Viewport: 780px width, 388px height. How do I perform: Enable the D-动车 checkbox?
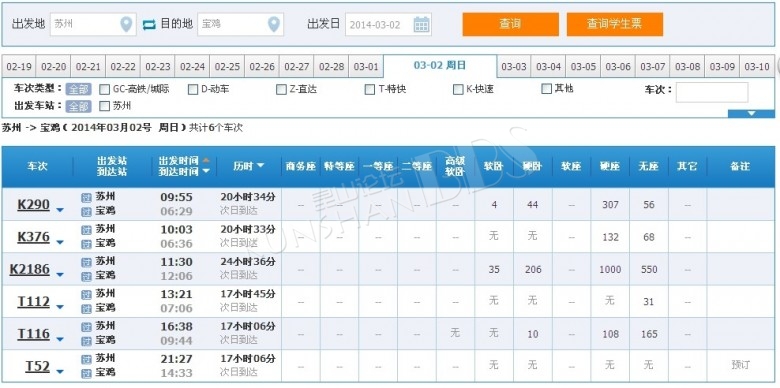coord(193,90)
